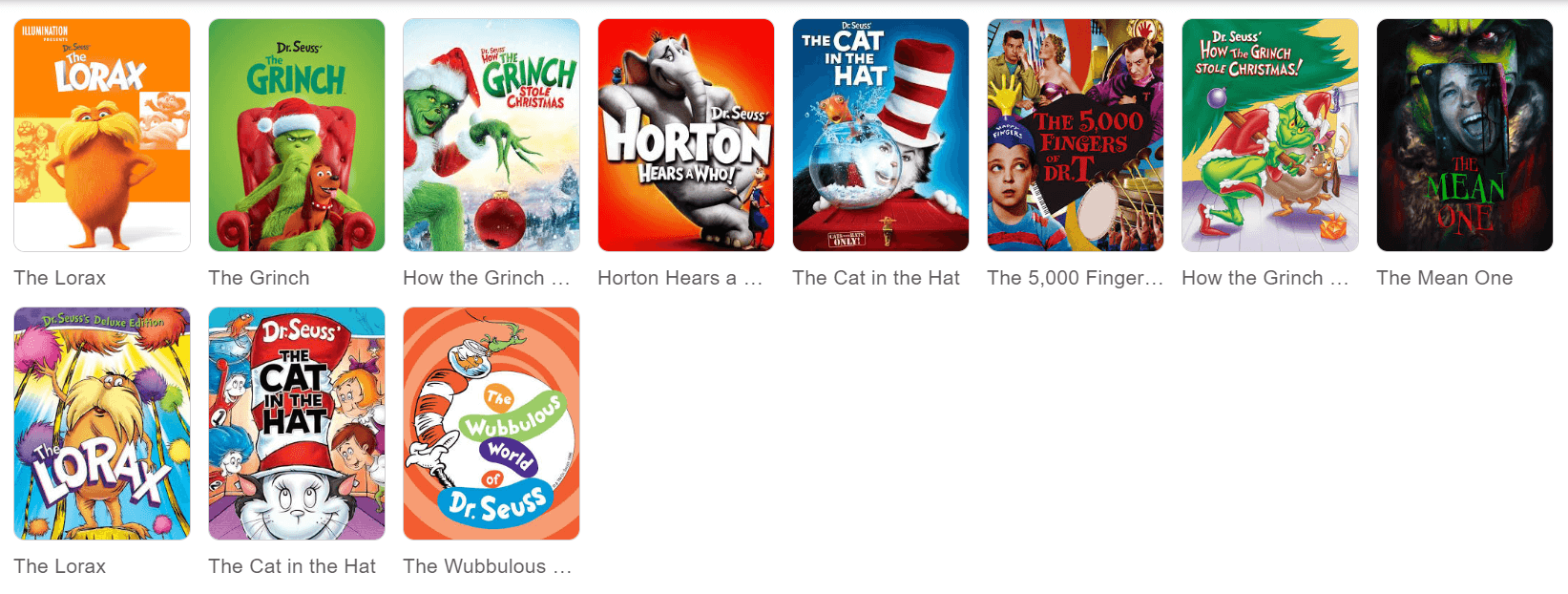Select The Grinch poster with red armchair
This screenshot has height=594, width=1568.
click(297, 136)
